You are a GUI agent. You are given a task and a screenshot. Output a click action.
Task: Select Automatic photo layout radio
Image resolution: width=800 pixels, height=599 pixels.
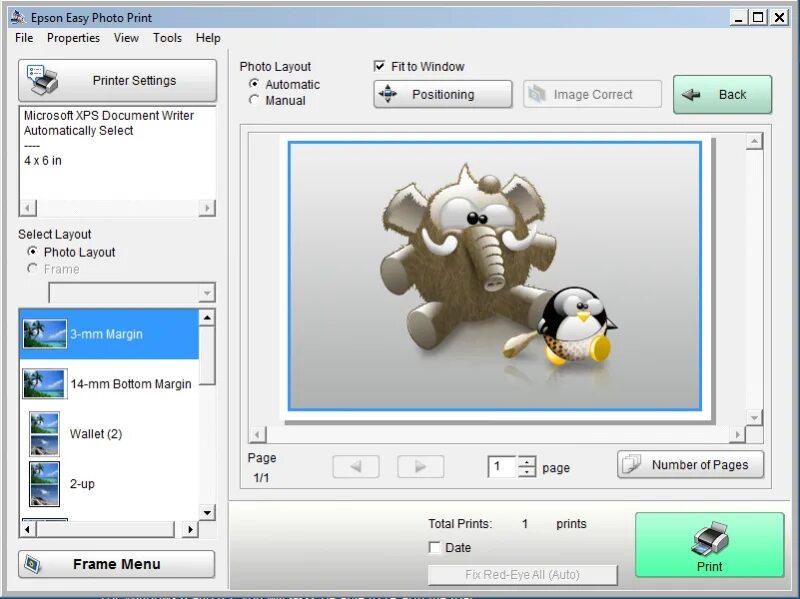pyautogui.click(x=254, y=83)
